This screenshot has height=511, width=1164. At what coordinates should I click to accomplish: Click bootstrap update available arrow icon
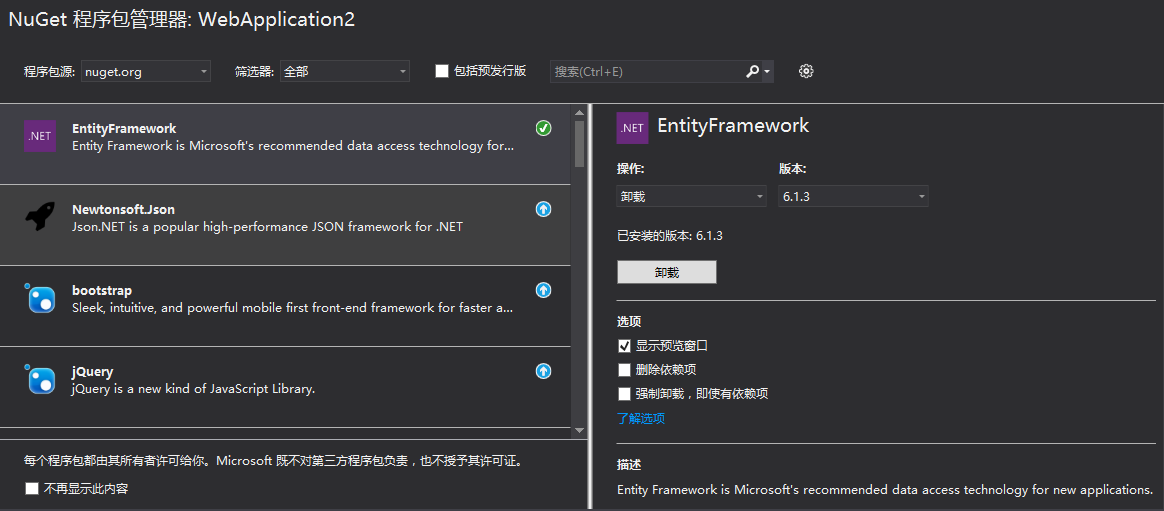coord(543,290)
